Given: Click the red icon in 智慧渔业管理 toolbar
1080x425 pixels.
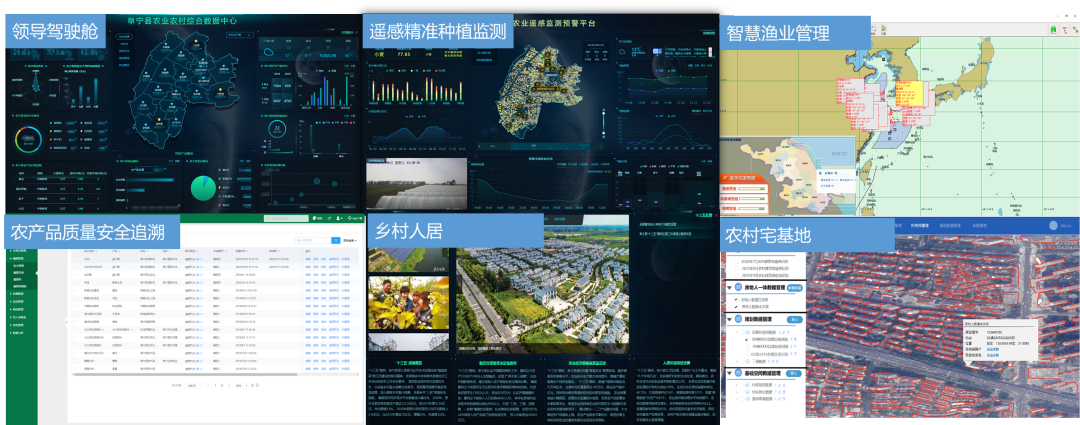Looking at the screenshot, I should click(1065, 30).
